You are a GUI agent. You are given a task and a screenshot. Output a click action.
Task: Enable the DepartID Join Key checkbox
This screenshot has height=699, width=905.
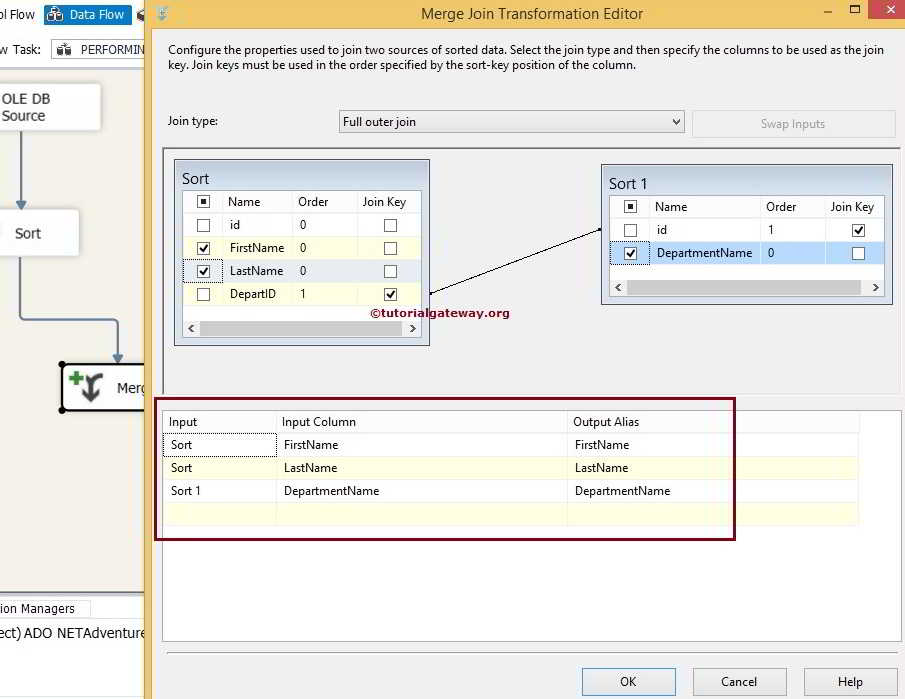coord(390,294)
